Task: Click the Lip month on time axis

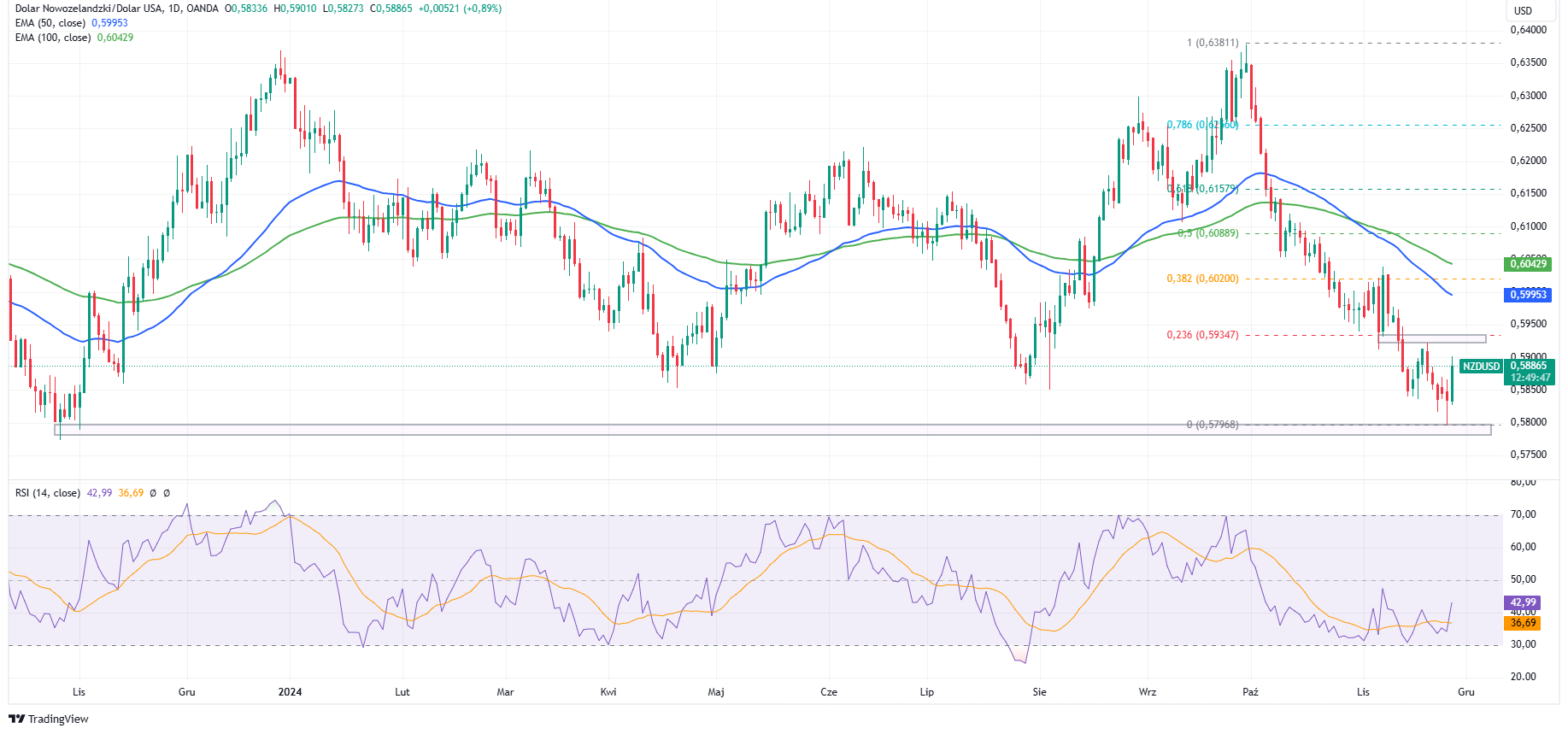Action: [x=927, y=692]
